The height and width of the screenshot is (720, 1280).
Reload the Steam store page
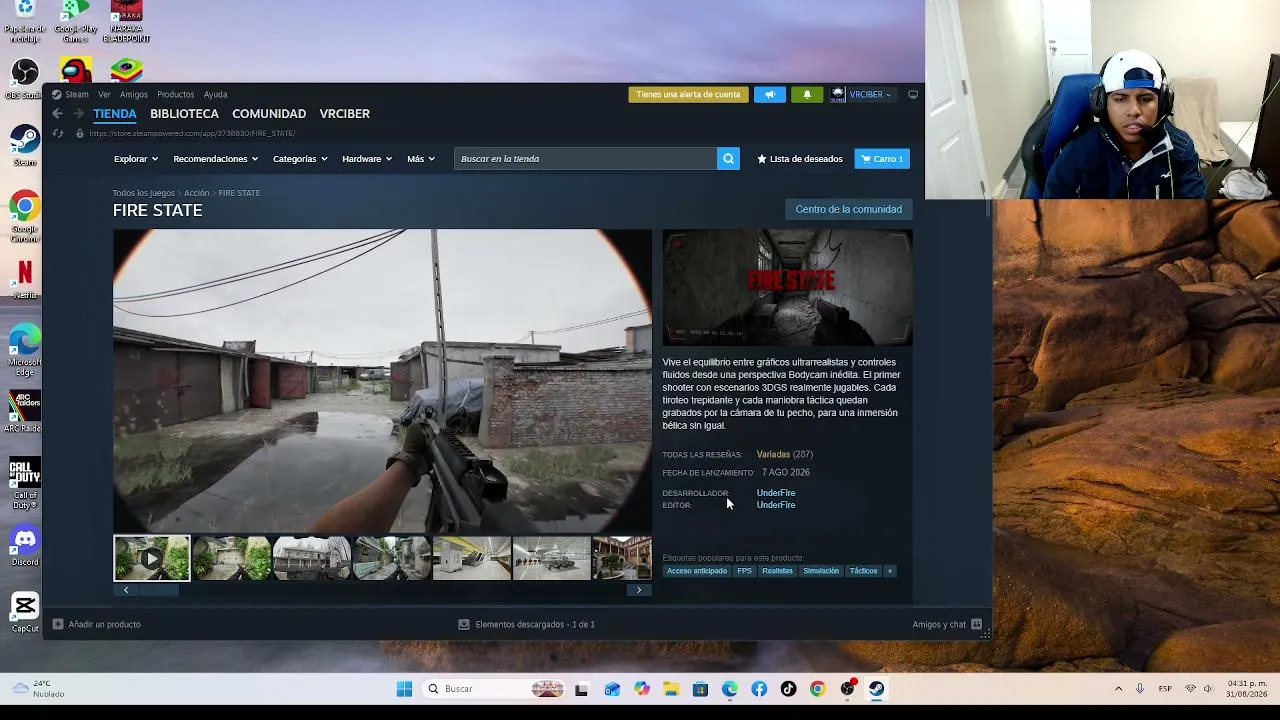point(58,133)
